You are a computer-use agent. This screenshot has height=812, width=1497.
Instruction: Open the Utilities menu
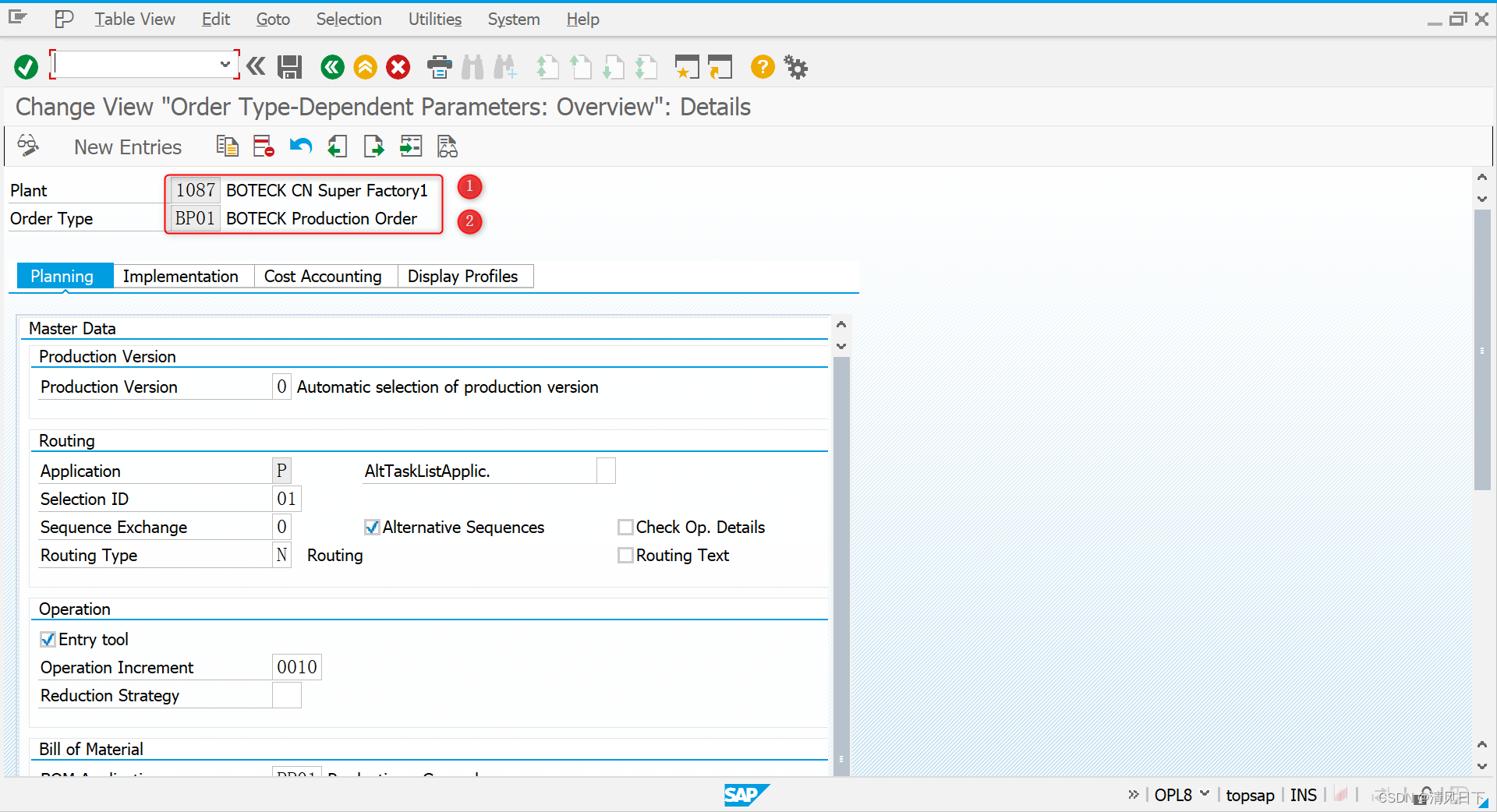(x=434, y=19)
